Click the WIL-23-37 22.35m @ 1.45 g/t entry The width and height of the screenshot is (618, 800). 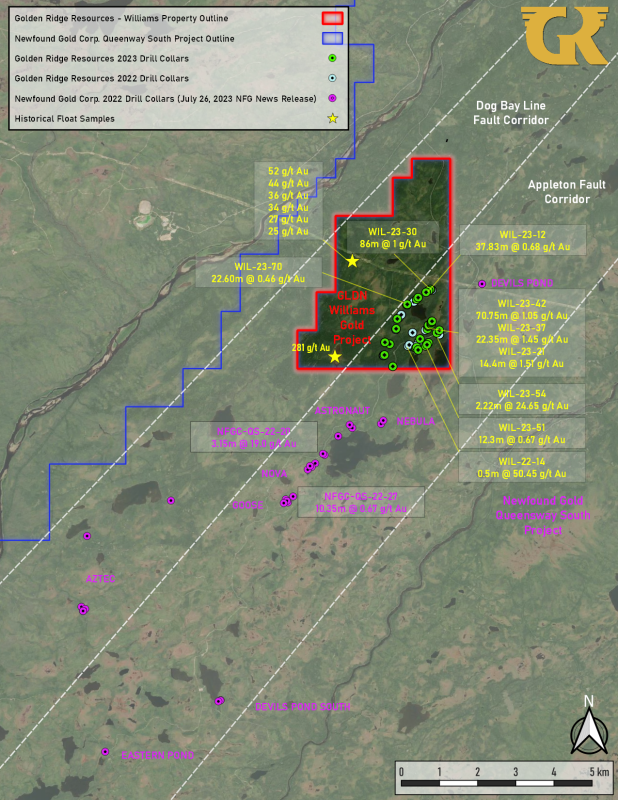[x=522, y=334]
